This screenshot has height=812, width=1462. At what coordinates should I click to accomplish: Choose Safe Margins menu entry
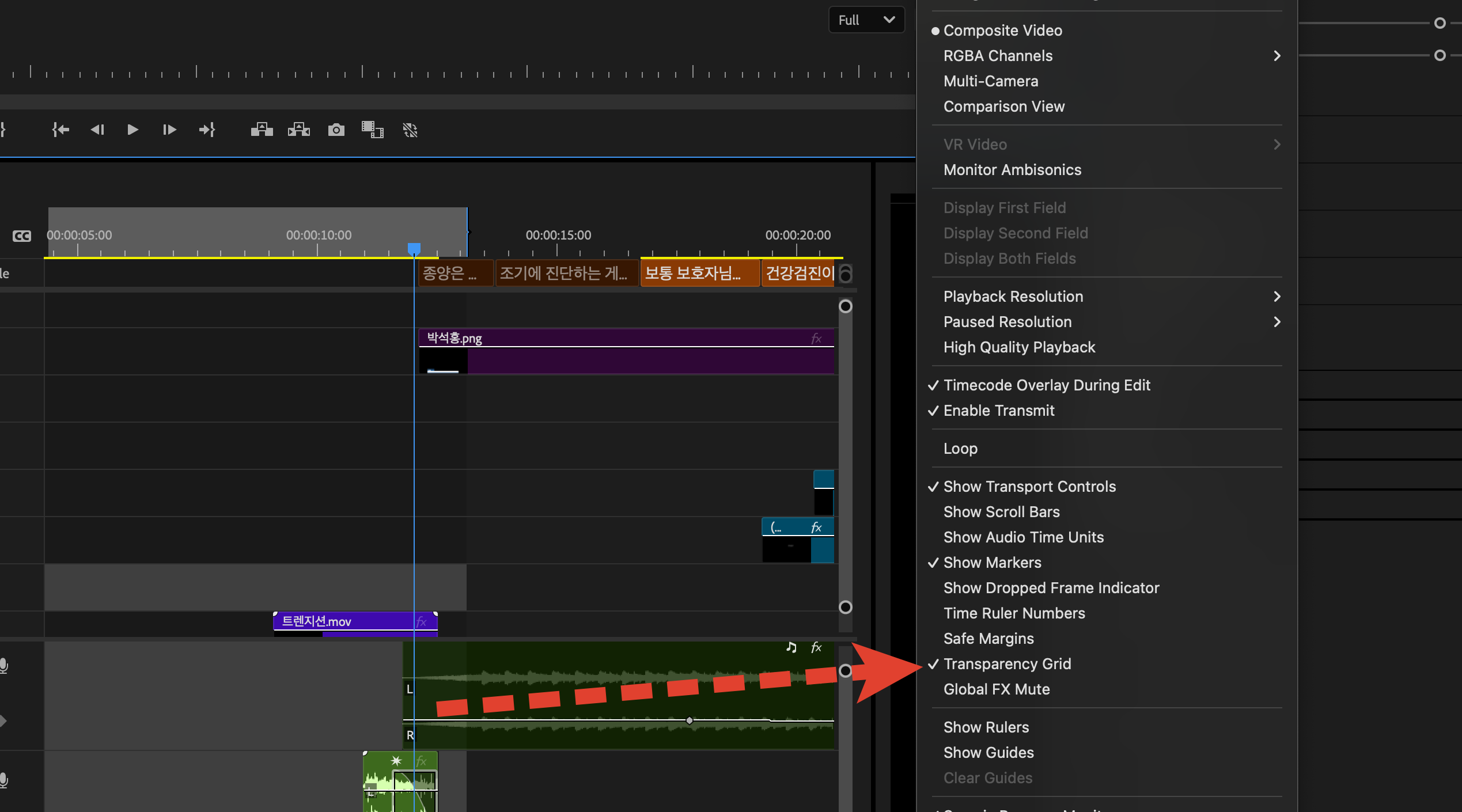(x=988, y=638)
